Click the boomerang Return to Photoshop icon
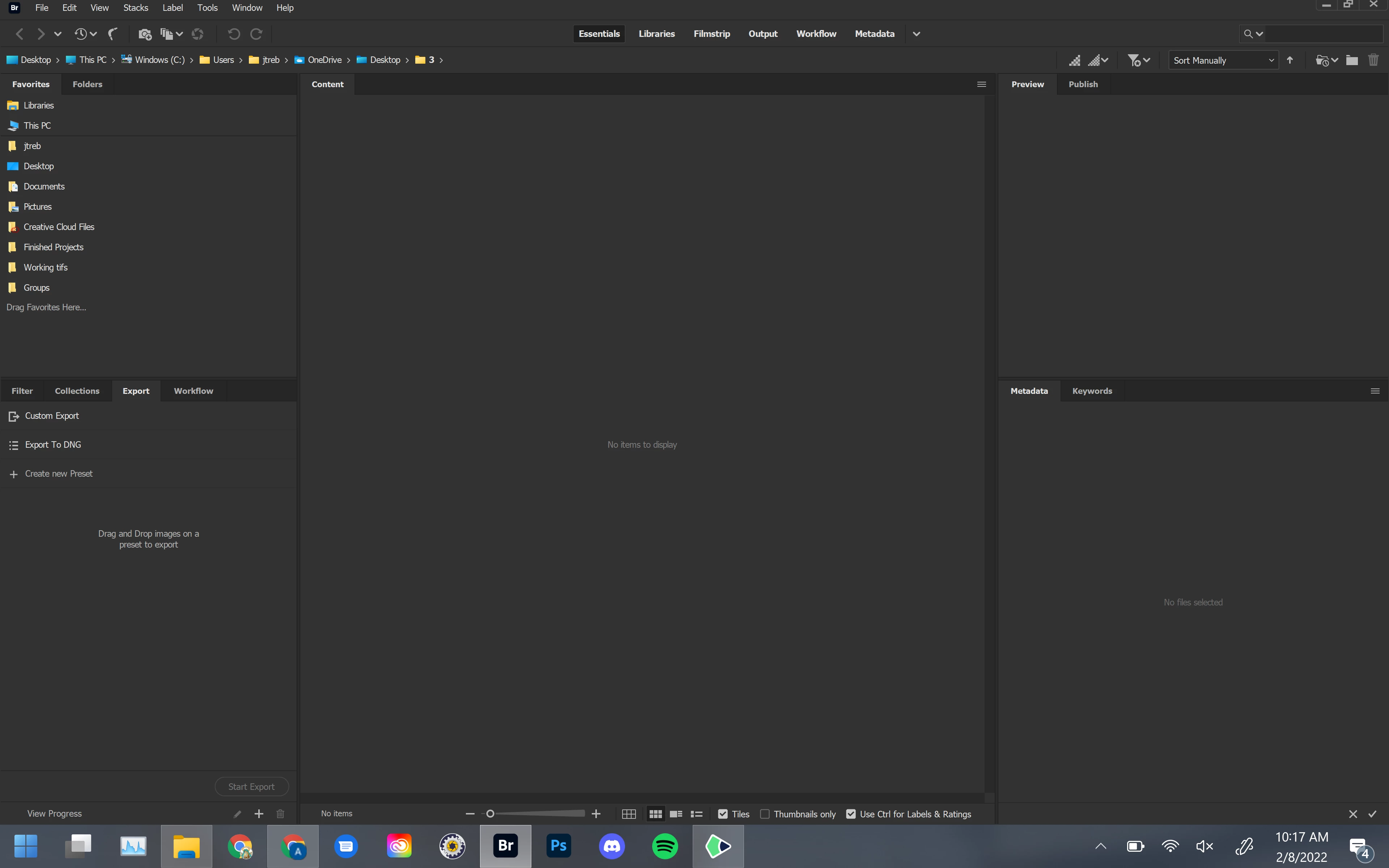Image resolution: width=1389 pixels, height=868 pixels. click(x=113, y=34)
